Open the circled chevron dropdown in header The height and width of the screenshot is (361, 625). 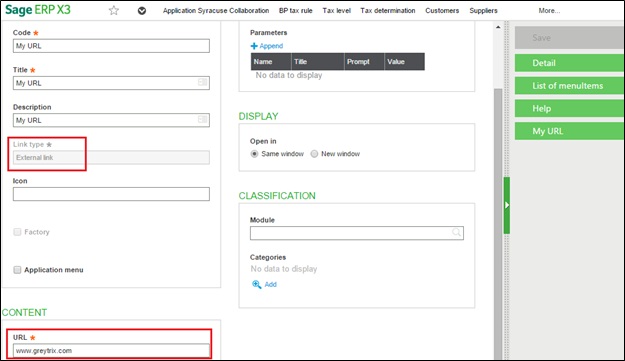[142, 11]
